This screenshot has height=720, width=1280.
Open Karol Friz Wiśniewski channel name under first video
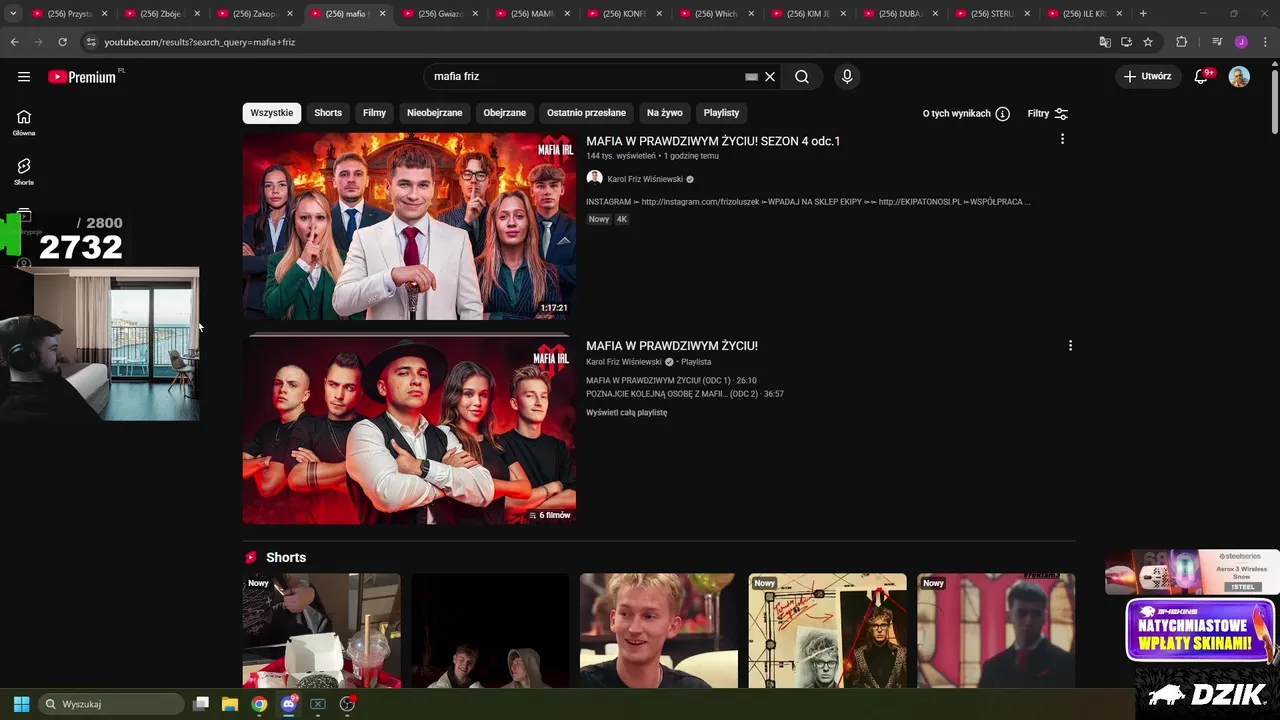pyautogui.click(x=645, y=179)
